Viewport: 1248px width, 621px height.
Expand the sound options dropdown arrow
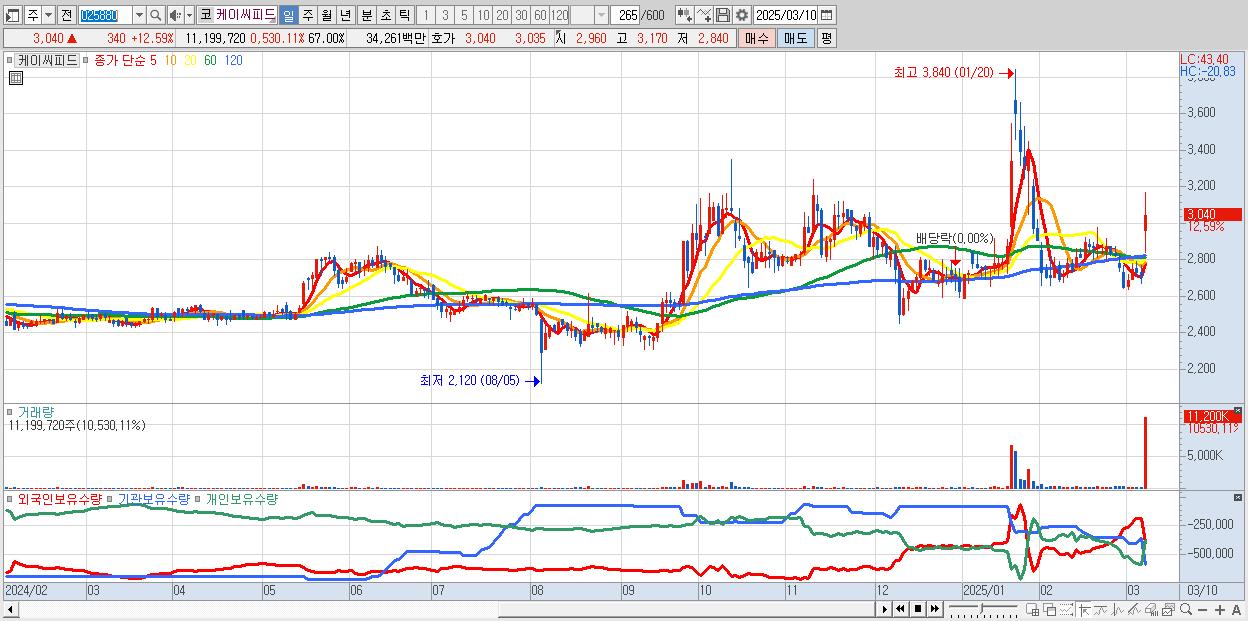click(189, 15)
